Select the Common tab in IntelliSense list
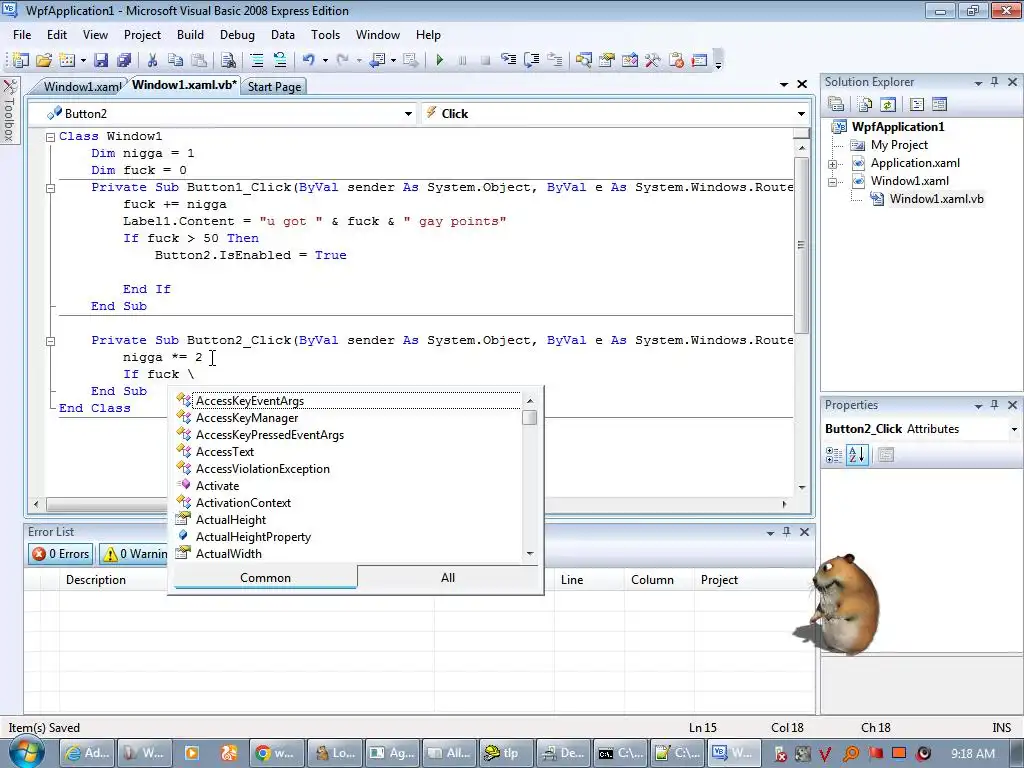The height and width of the screenshot is (768, 1024). tap(265, 577)
